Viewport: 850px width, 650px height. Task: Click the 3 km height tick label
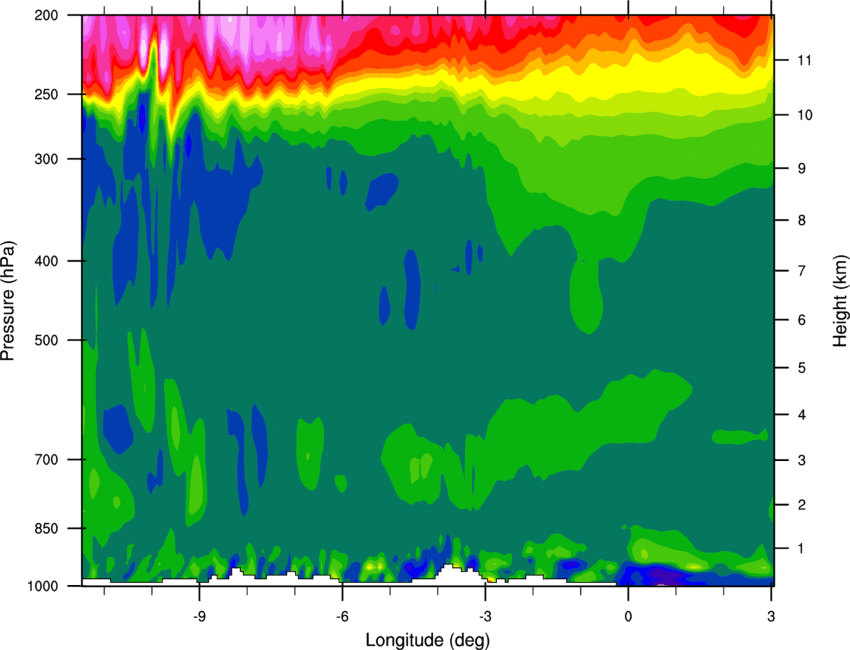coord(802,460)
